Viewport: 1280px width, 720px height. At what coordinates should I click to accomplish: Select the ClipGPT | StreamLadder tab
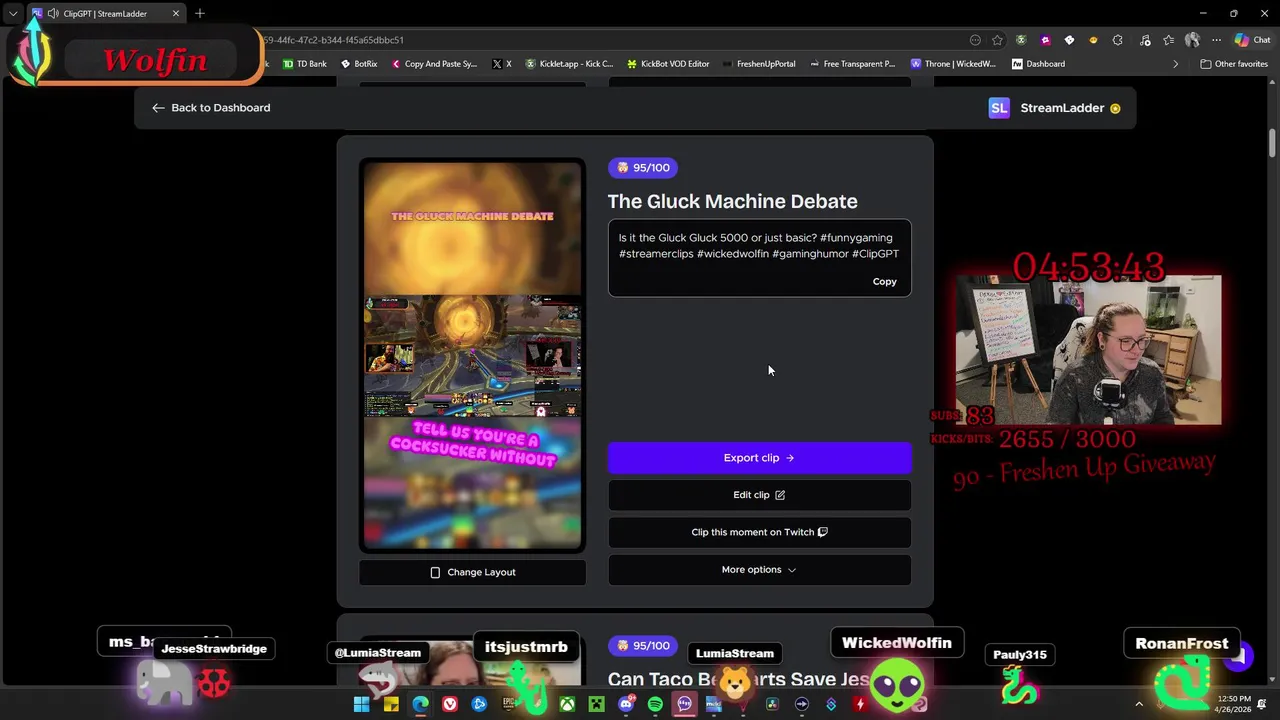[105, 14]
